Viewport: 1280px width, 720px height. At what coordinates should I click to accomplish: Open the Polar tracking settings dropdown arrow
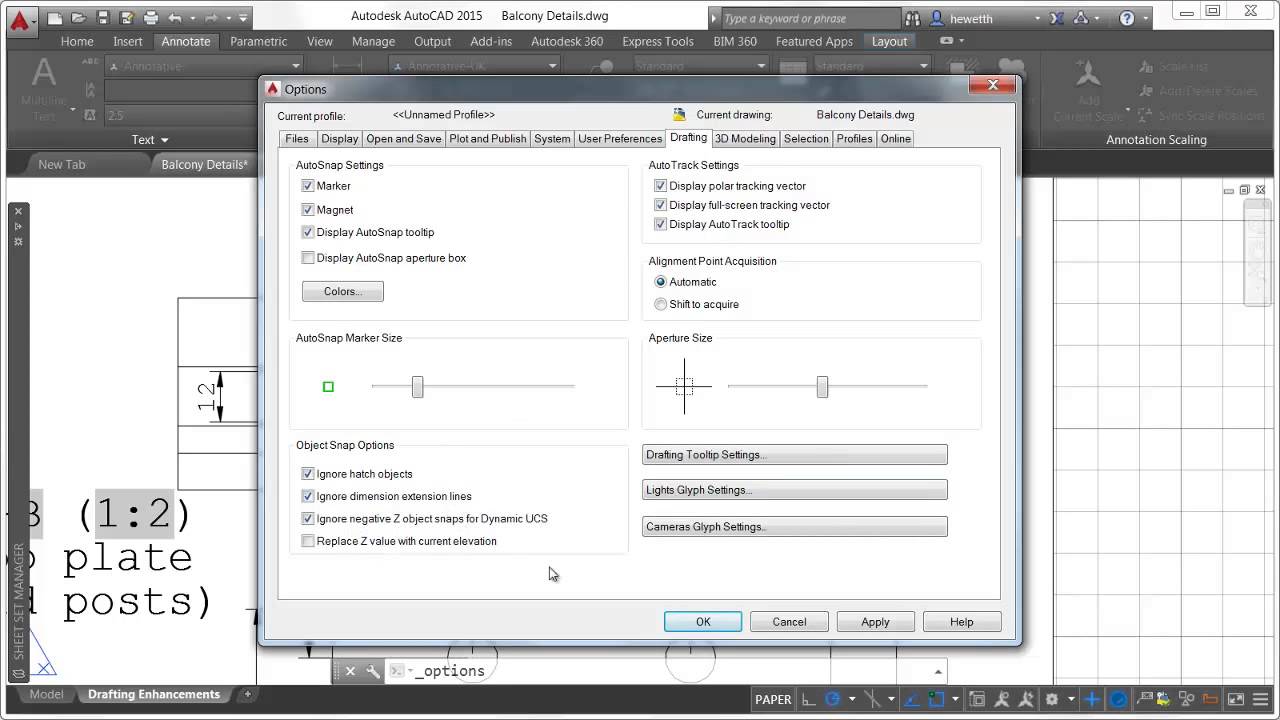(x=853, y=699)
